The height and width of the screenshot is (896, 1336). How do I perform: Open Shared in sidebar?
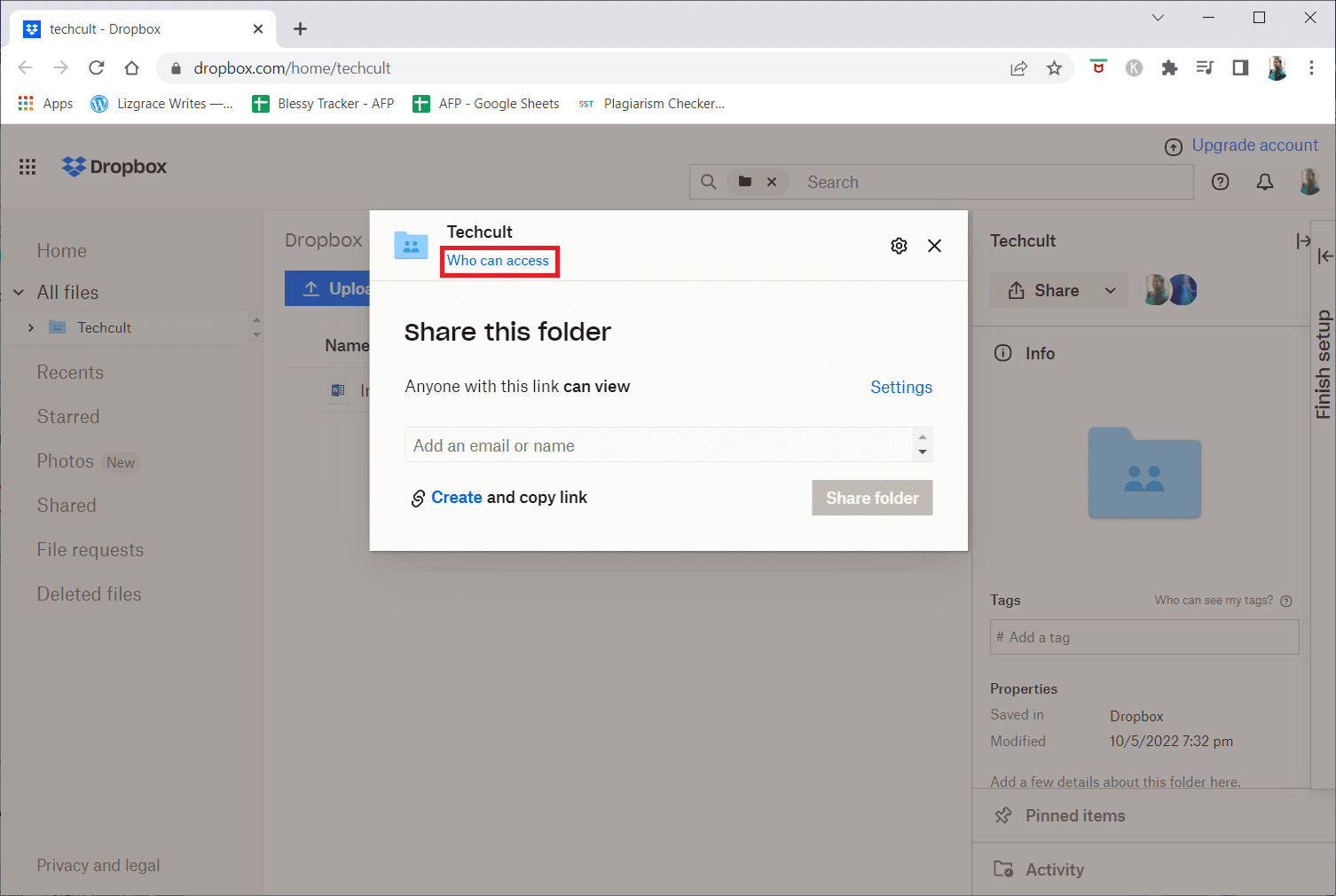pyautogui.click(x=67, y=506)
